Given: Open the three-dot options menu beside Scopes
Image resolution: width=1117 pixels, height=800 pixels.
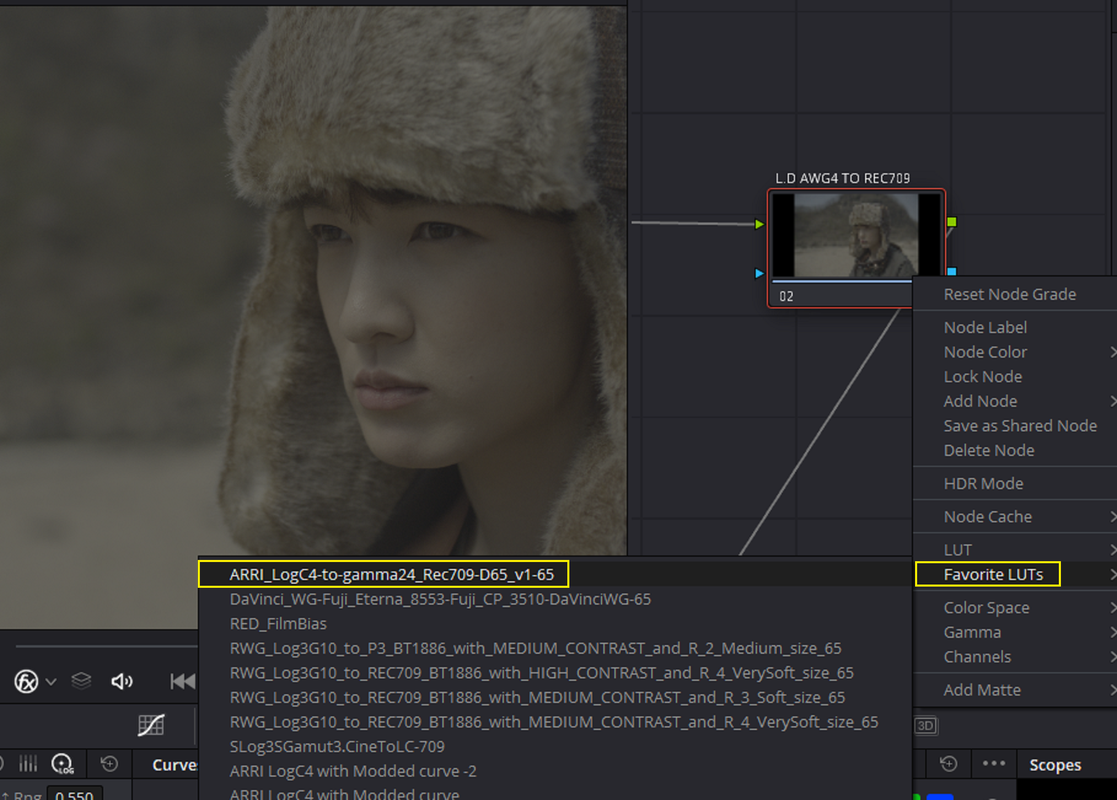Looking at the screenshot, I should pos(994,764).
